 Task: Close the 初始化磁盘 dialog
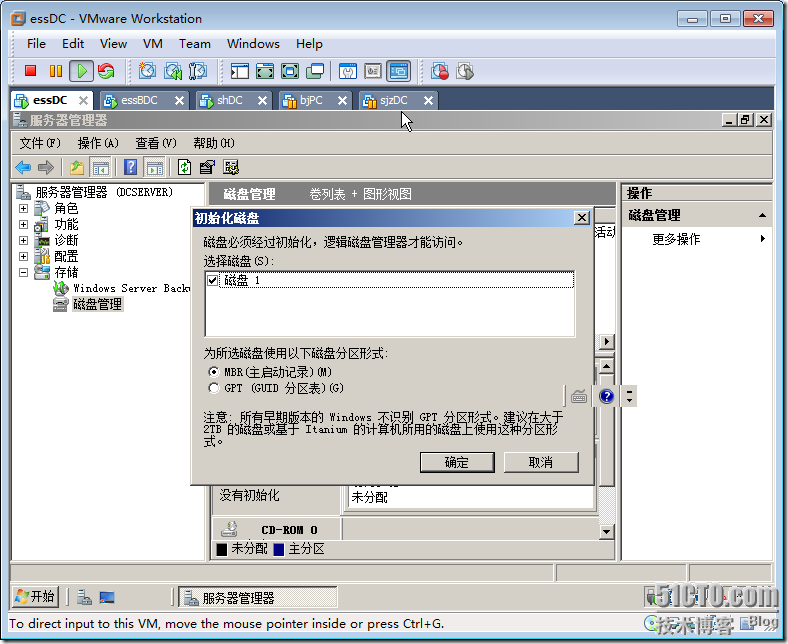click(582, 218)
